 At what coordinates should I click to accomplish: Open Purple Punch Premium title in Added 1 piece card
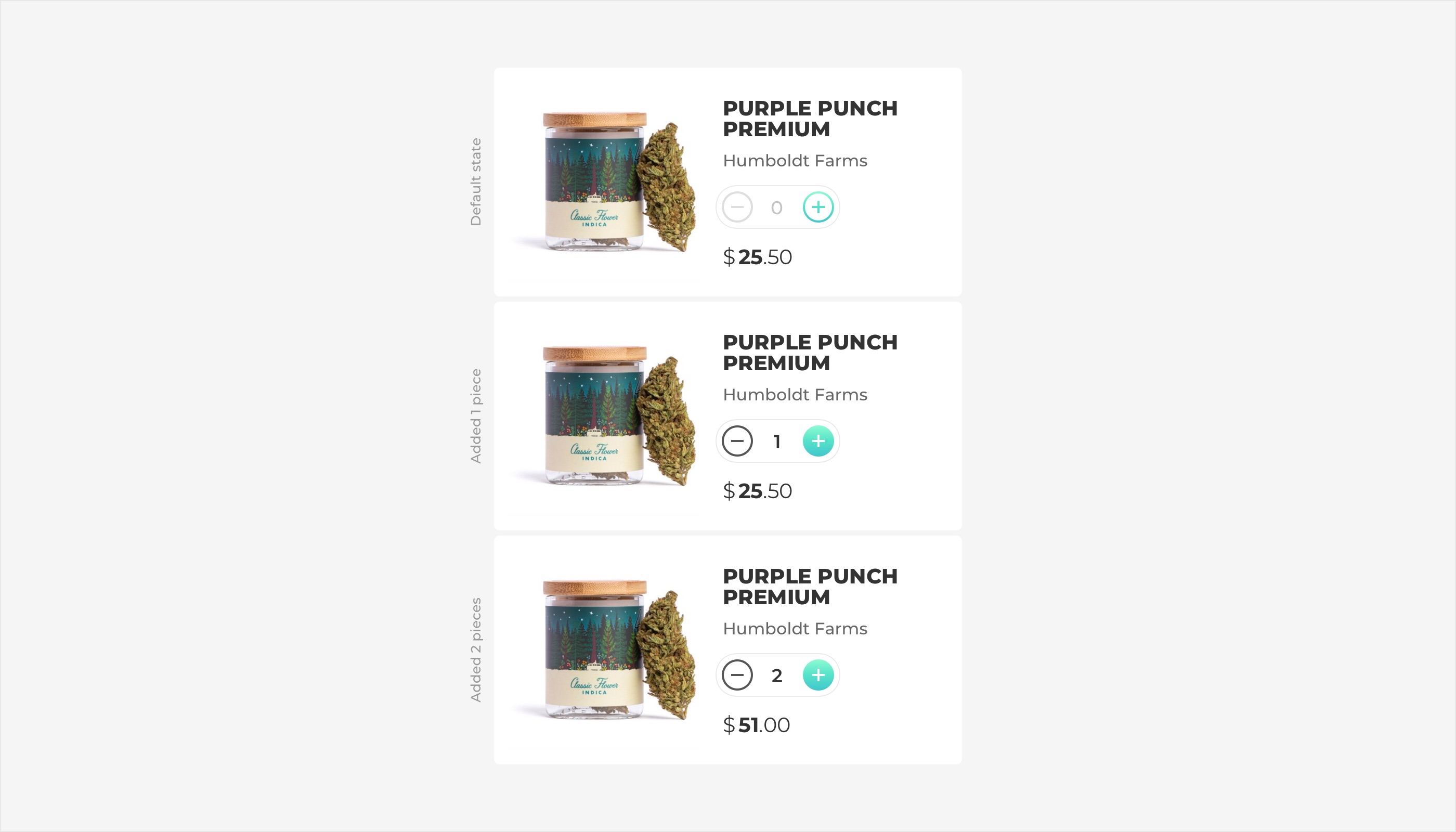[810, 353]
